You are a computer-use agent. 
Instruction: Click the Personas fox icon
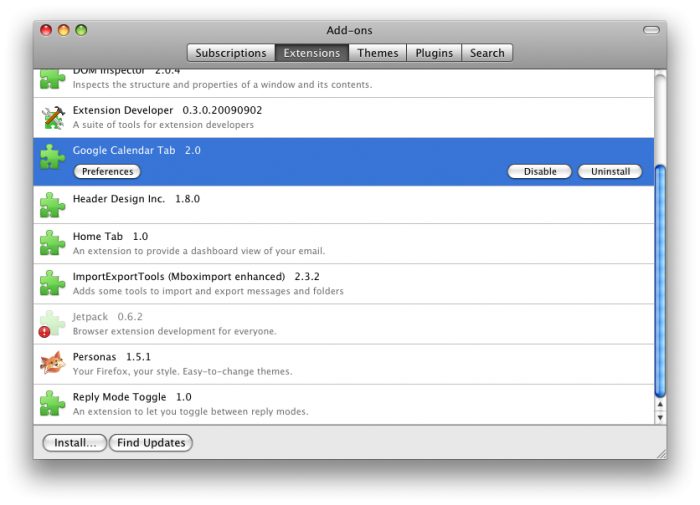click(x=53, y=363)
